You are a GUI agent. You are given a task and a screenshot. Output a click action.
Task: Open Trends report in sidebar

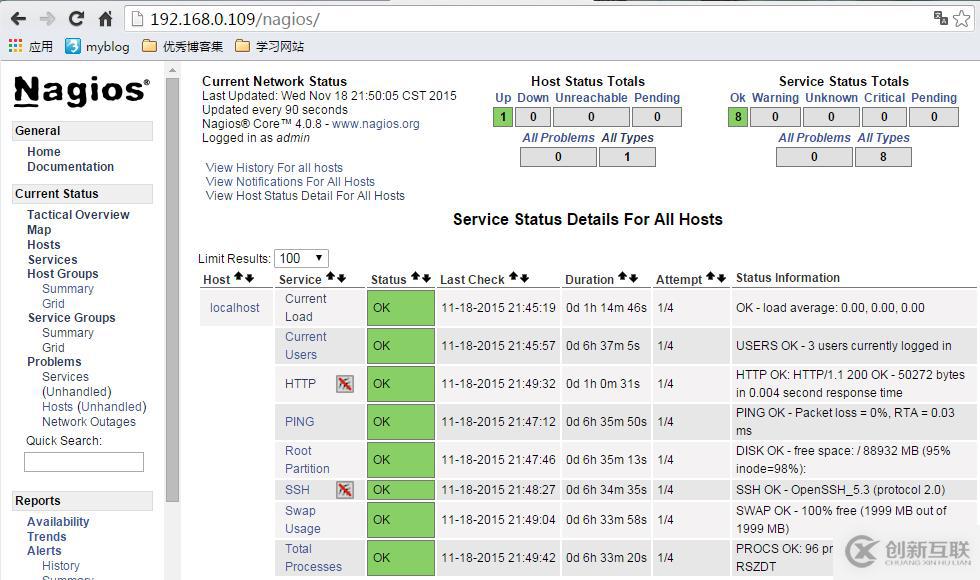tap(47, 537)
